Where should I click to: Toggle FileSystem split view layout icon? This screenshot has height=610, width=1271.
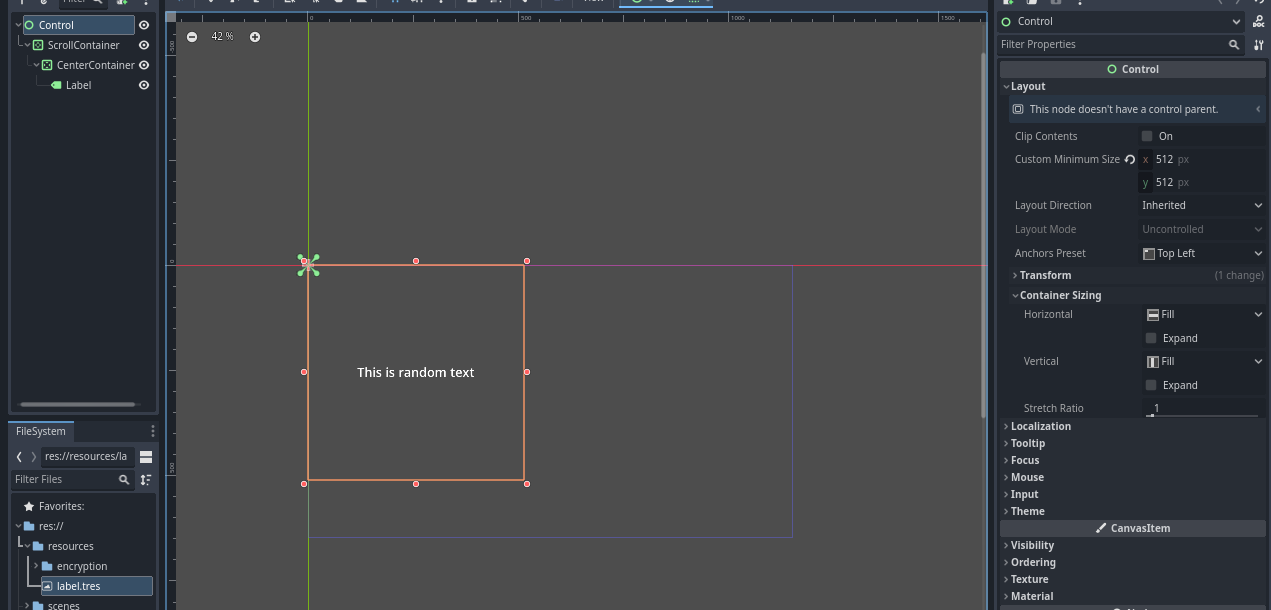point(146,456)
